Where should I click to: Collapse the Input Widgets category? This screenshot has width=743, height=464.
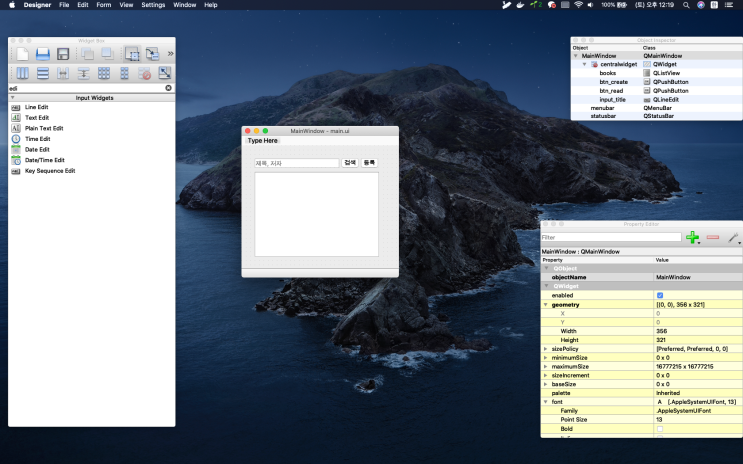pyautogui.click(x=13, y=98)
